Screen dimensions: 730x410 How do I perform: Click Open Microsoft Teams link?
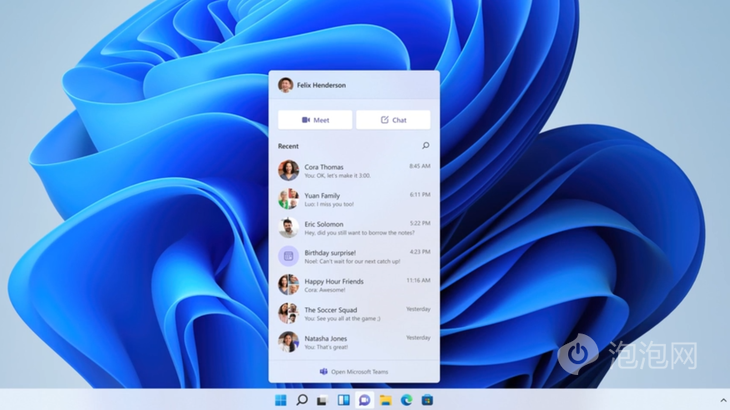pyautogui.click(x=354, y=372)
